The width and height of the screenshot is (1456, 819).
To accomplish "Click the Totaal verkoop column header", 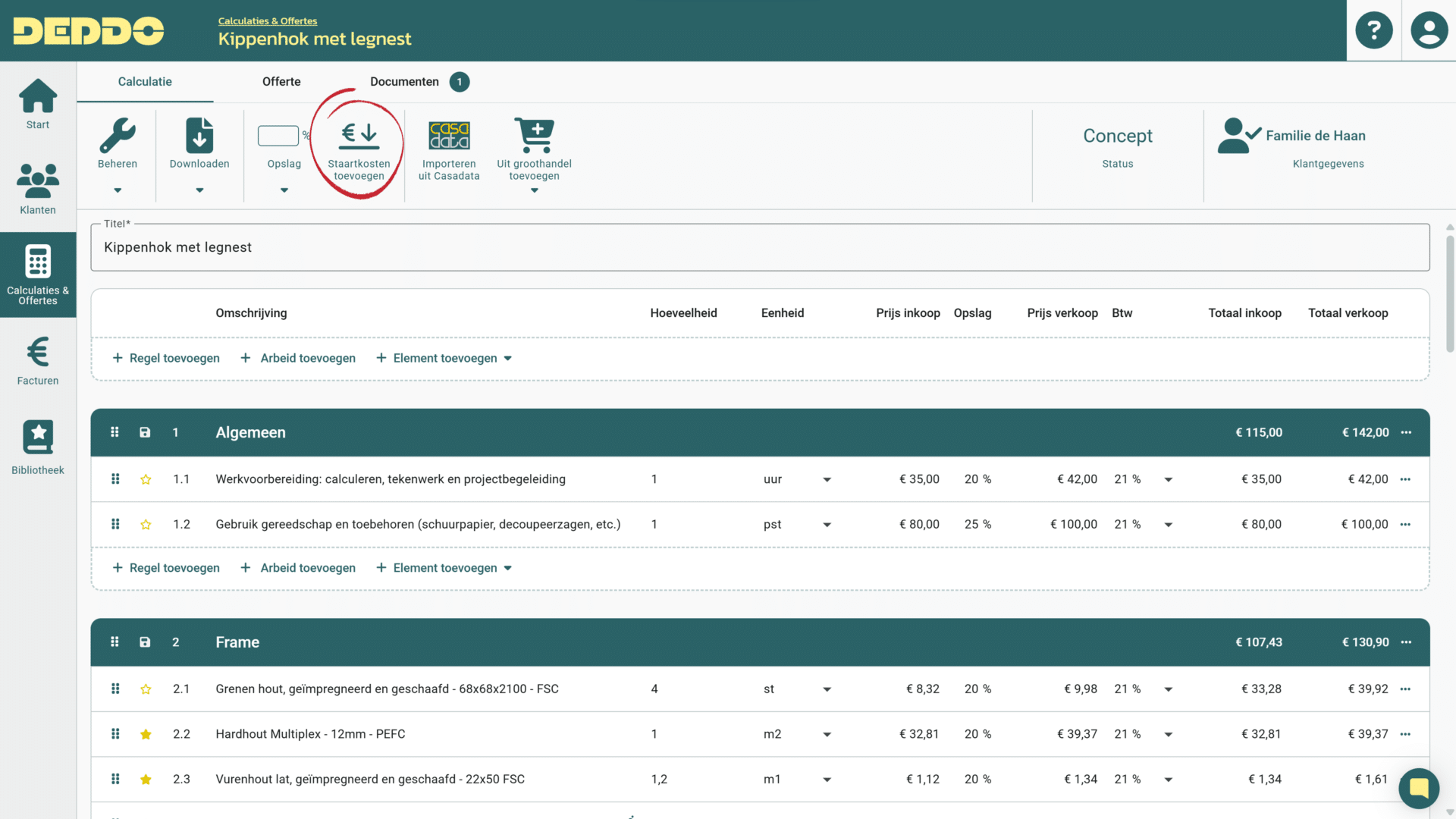I will point(1348,313).
